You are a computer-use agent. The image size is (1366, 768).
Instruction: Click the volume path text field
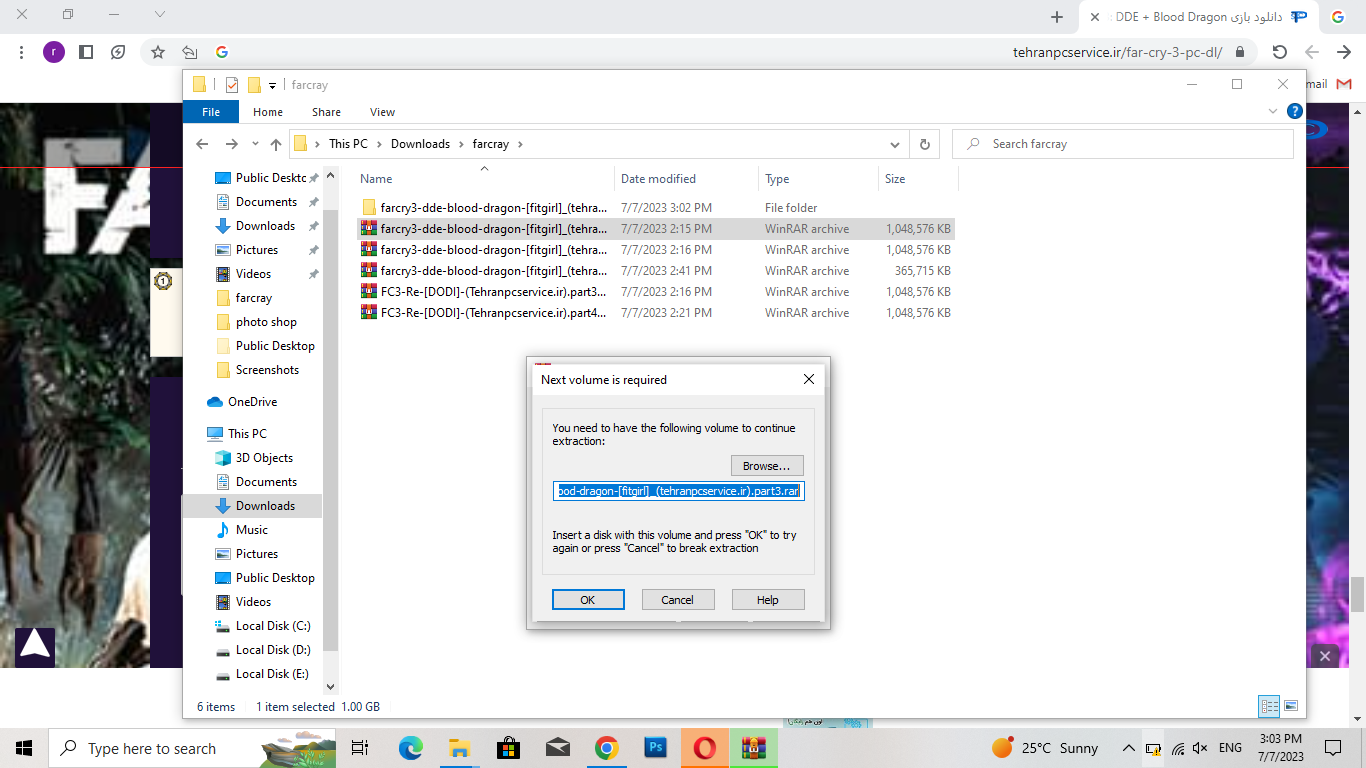coord(678,491)
